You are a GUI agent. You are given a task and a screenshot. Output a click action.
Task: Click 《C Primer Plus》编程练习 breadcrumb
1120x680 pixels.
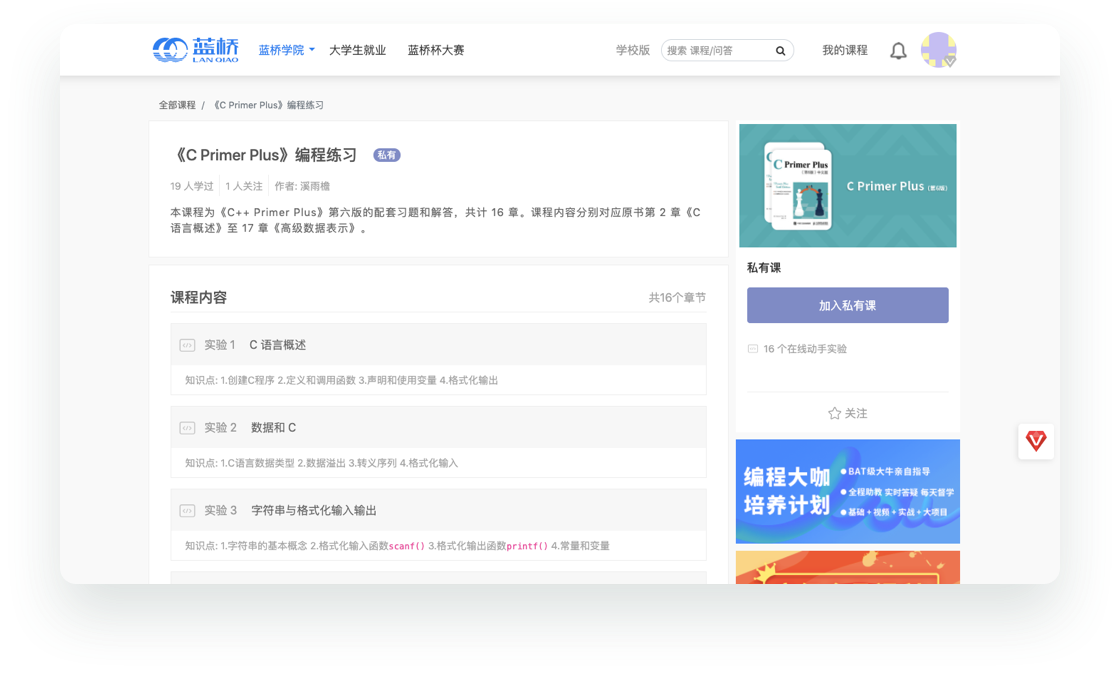pyautogui.click(x=269, y=105)
